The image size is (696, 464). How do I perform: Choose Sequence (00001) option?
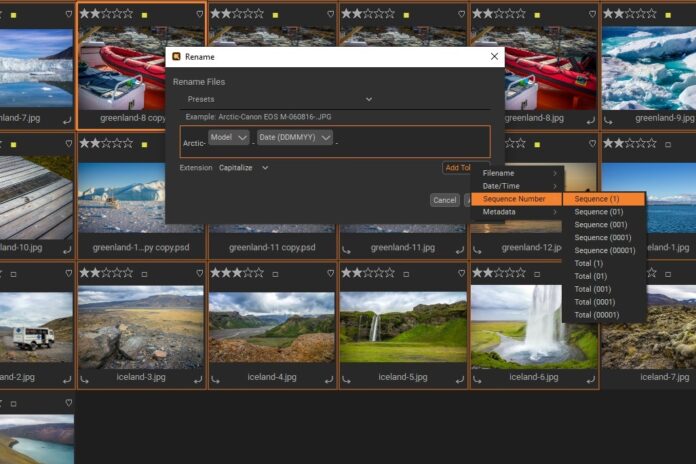[604, 250]
